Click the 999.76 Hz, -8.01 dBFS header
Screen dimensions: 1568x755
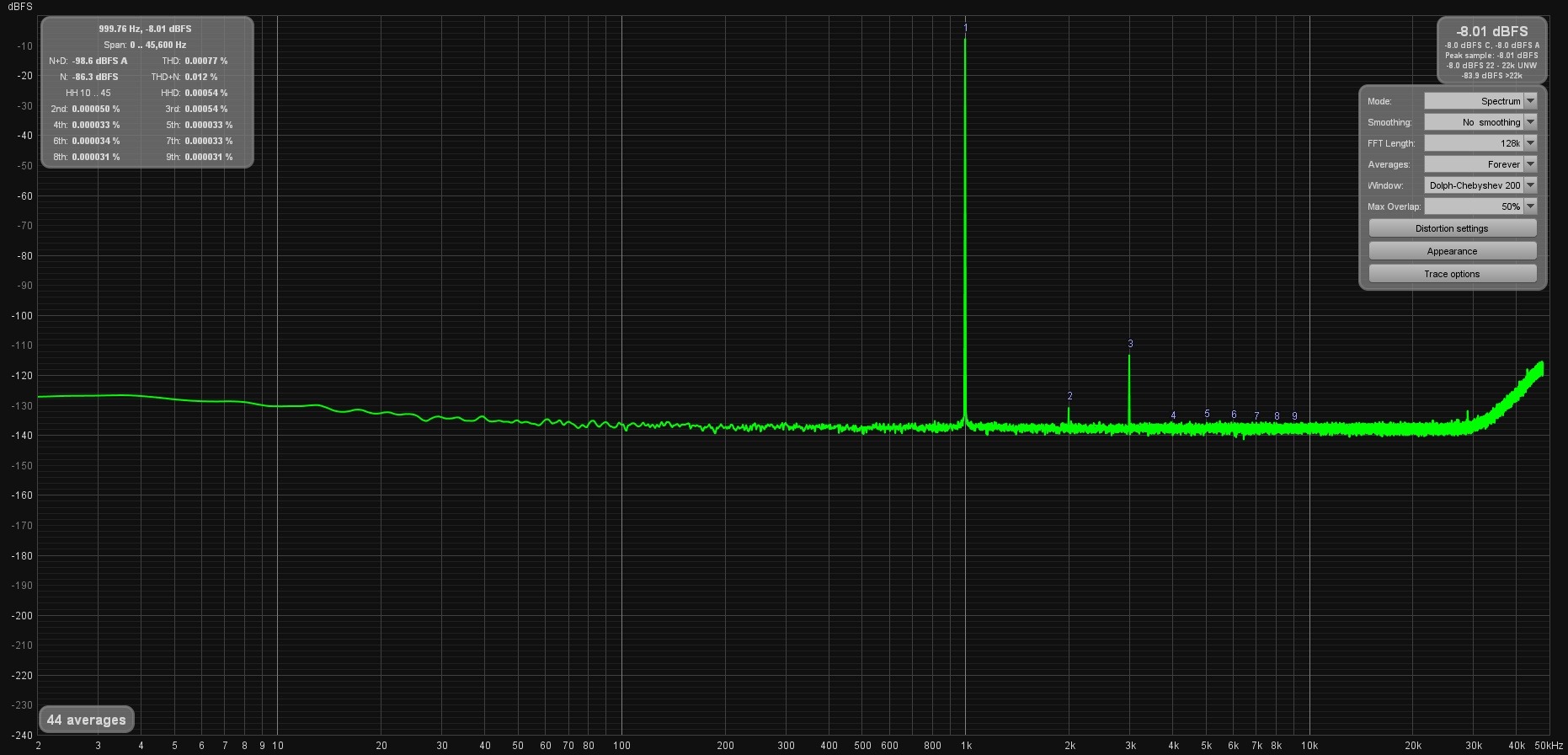pyautogui.click(x=145, y=29)
